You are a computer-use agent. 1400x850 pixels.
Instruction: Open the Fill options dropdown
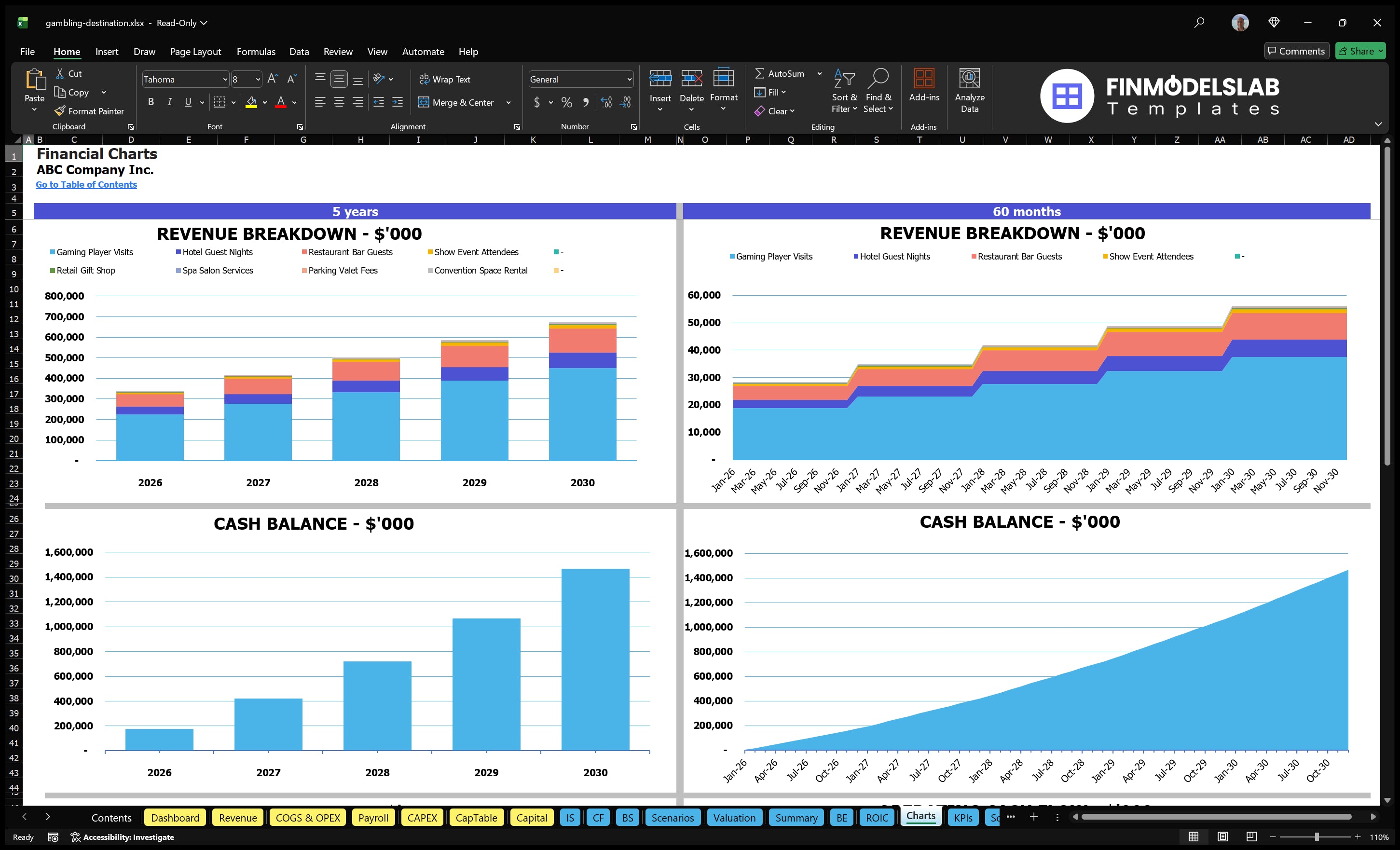782,92
